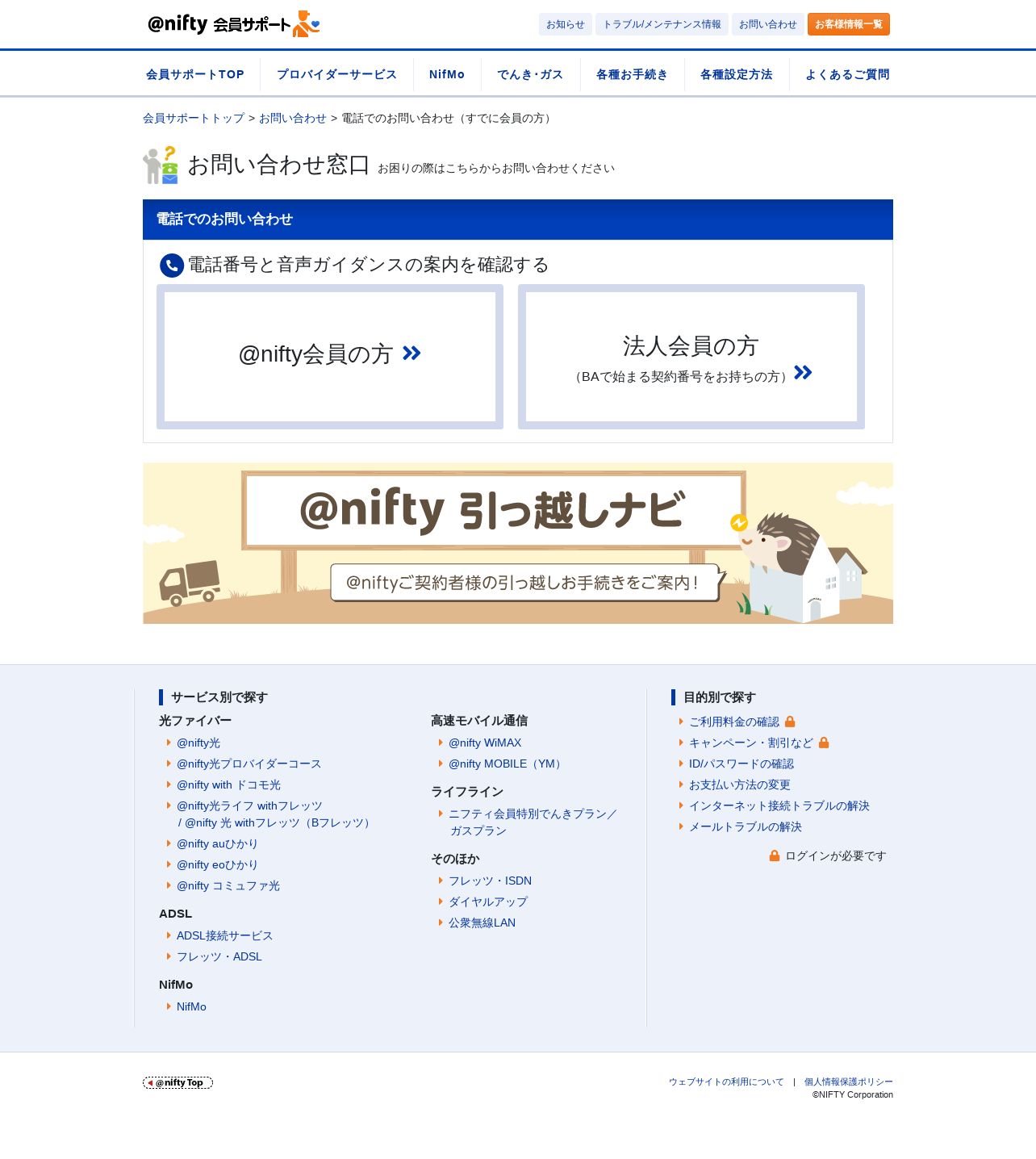Open ID/パスワードの確認 link
The width and height of the screenshot is (1036, 1159).
coord(741,764)
